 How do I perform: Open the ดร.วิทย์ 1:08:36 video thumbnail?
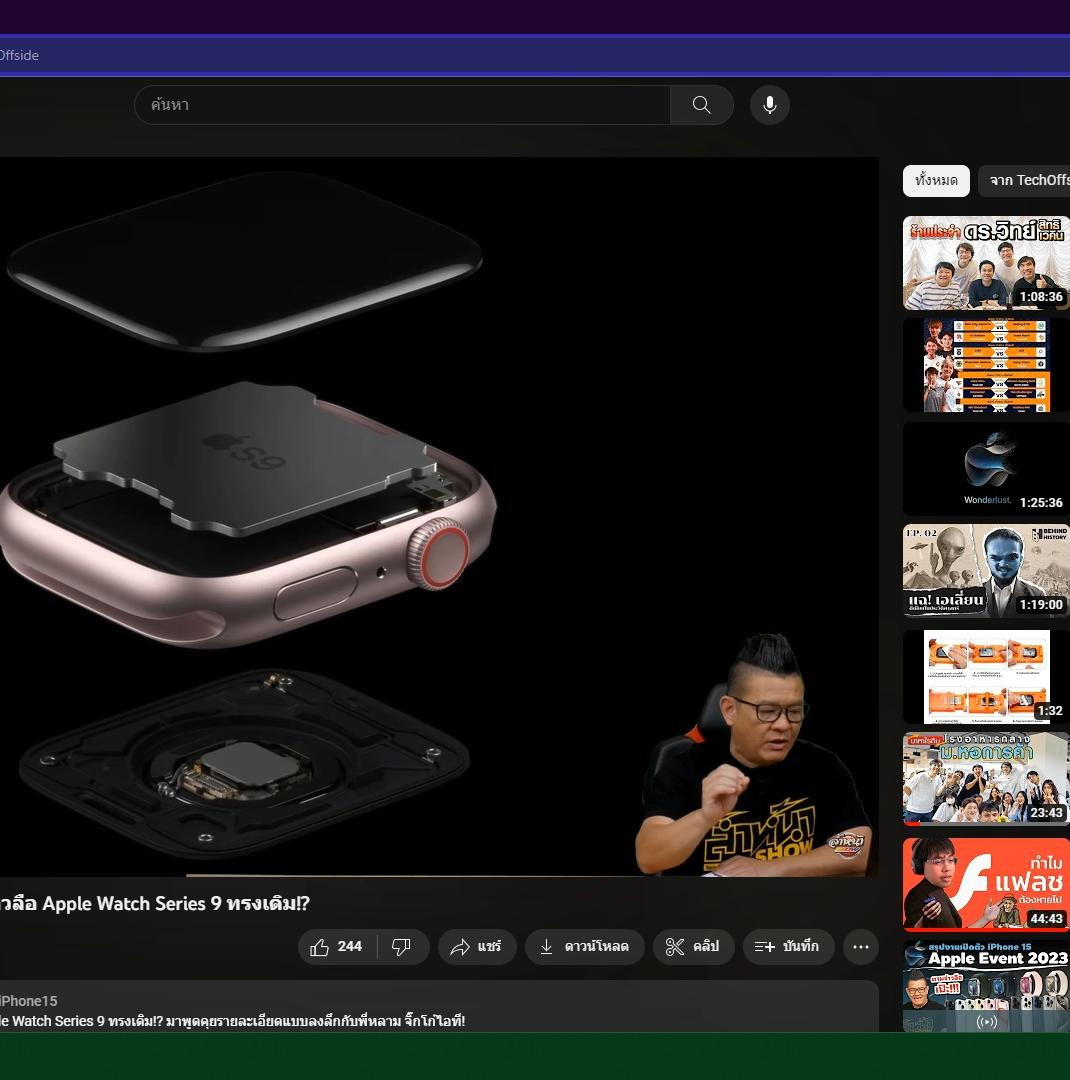click(x=986, y=262)
